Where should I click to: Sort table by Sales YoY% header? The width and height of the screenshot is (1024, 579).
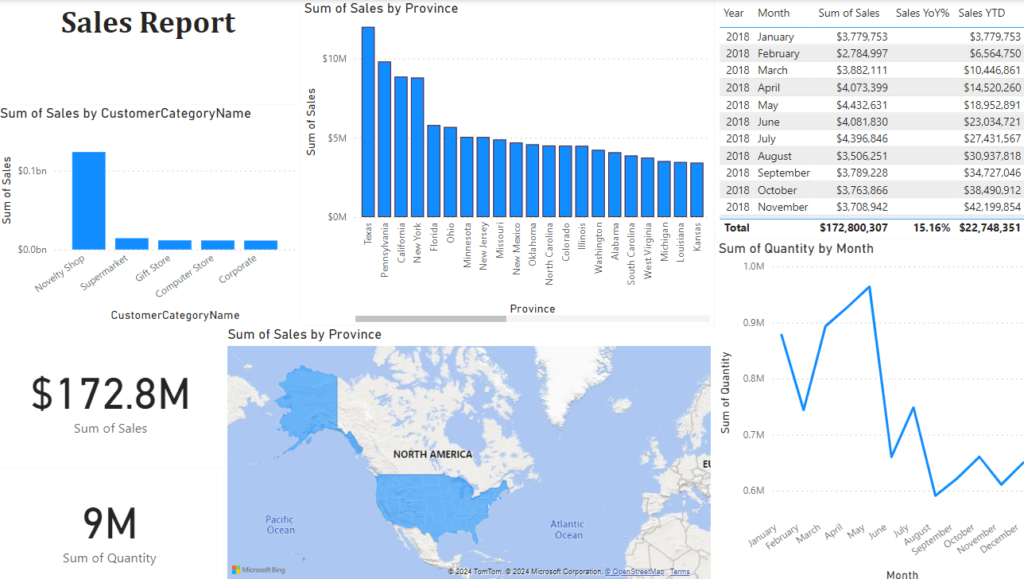pos(922,13)
